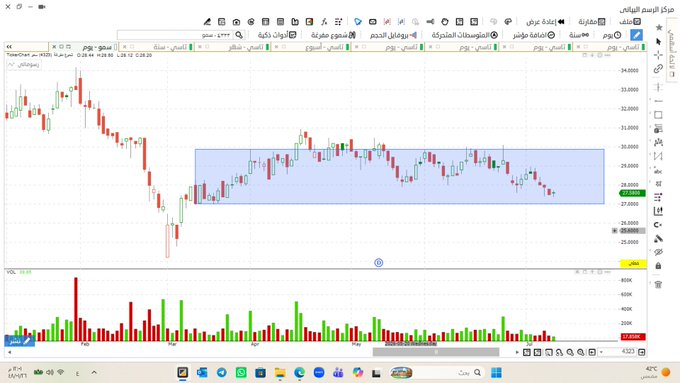The width and height of the screenshot is (680, 383).
Task: Click the green 27.5800 price label
Action: point(633,193)
